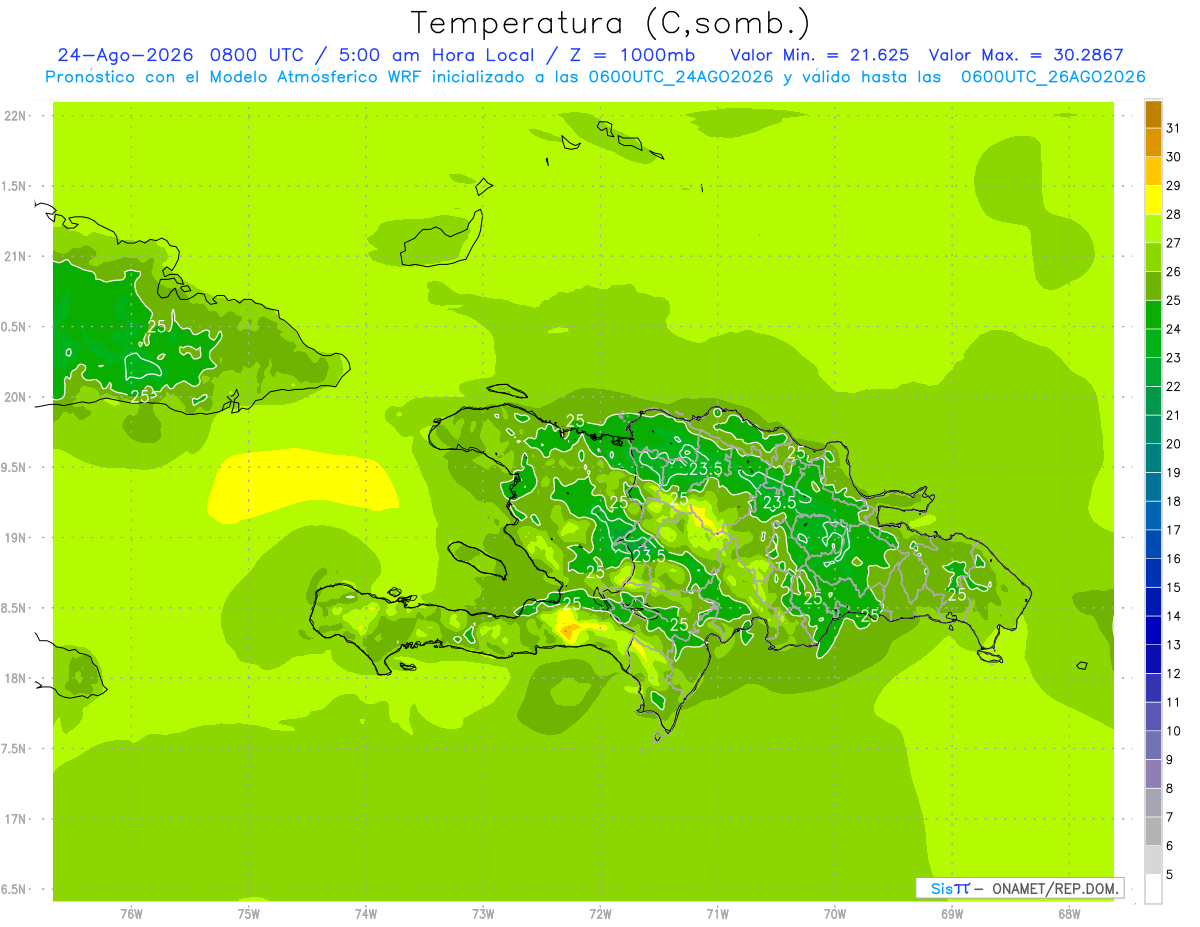Click the 68W longitude axis label

tap(1069, 914)
